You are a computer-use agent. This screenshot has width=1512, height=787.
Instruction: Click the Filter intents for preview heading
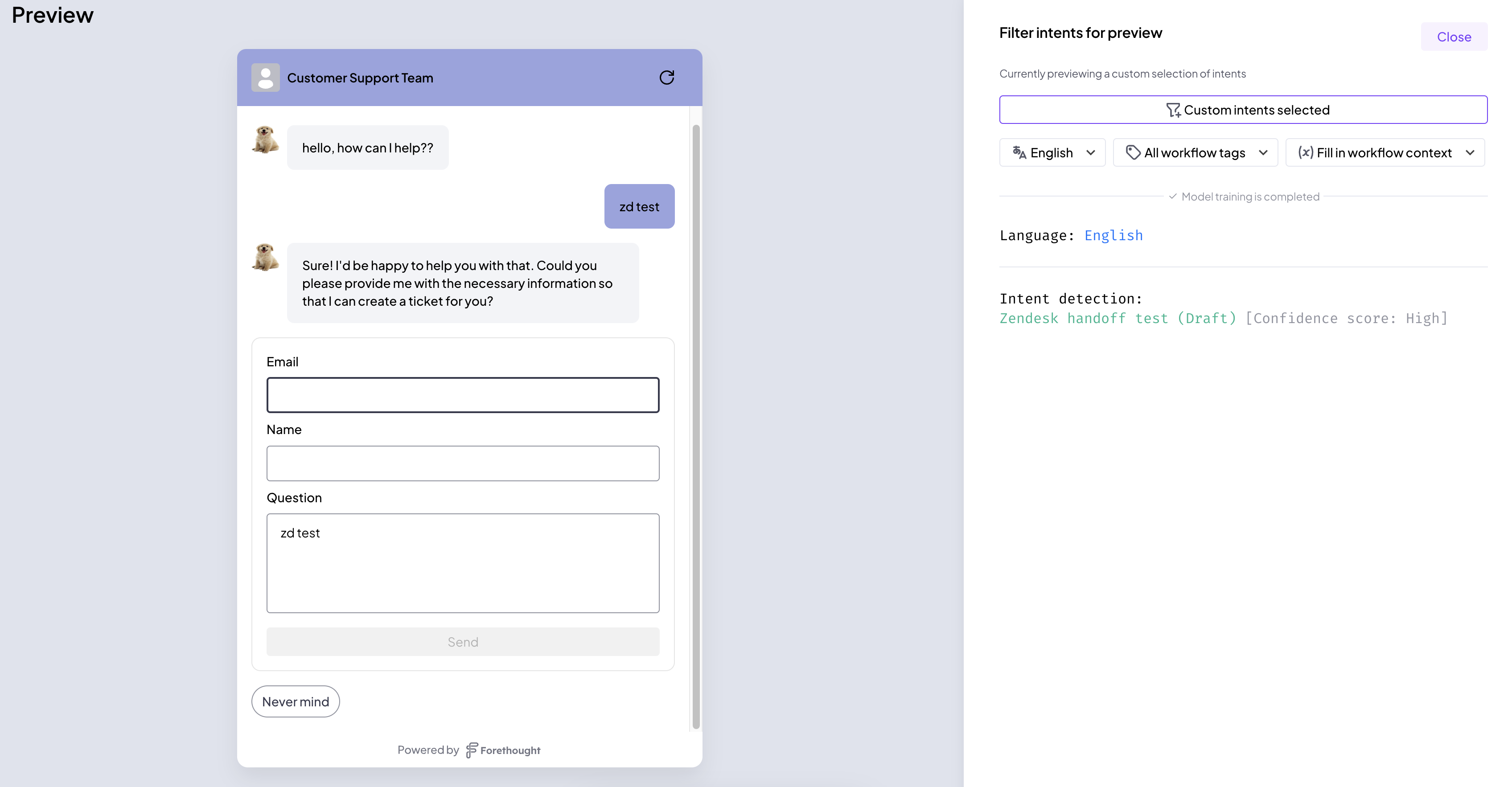(1081, 33)
